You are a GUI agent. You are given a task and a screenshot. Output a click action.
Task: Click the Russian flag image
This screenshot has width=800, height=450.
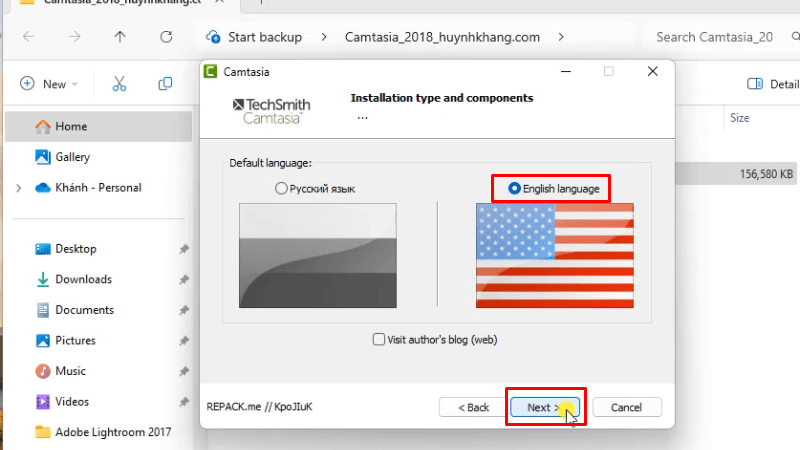click(317, 254)
